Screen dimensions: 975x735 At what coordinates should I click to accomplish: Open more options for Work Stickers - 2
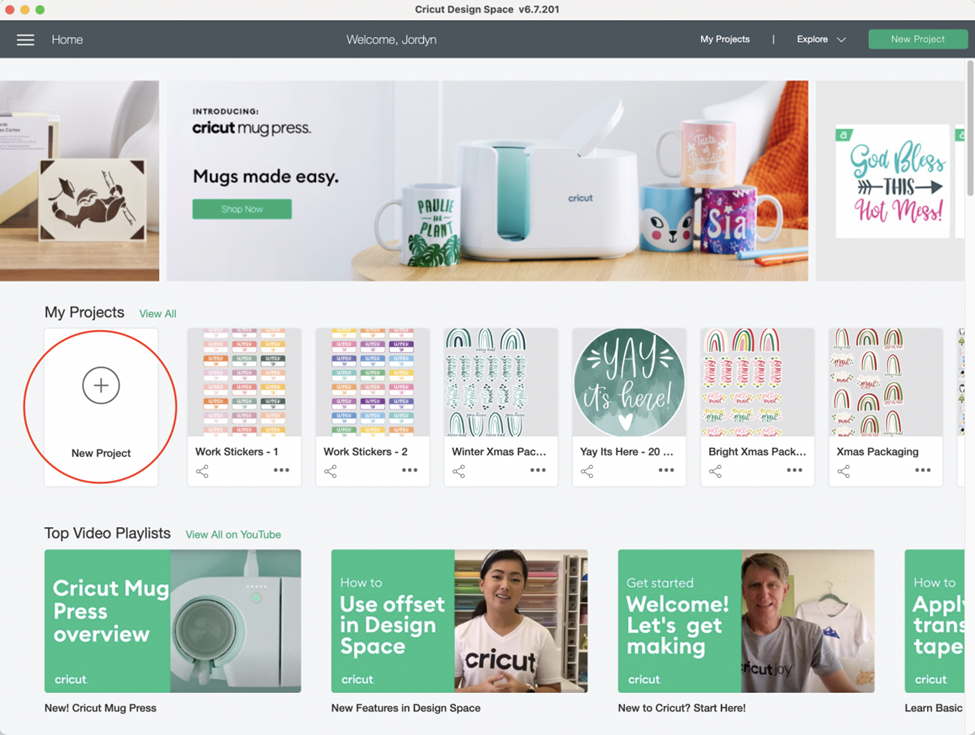pos(410,470)
